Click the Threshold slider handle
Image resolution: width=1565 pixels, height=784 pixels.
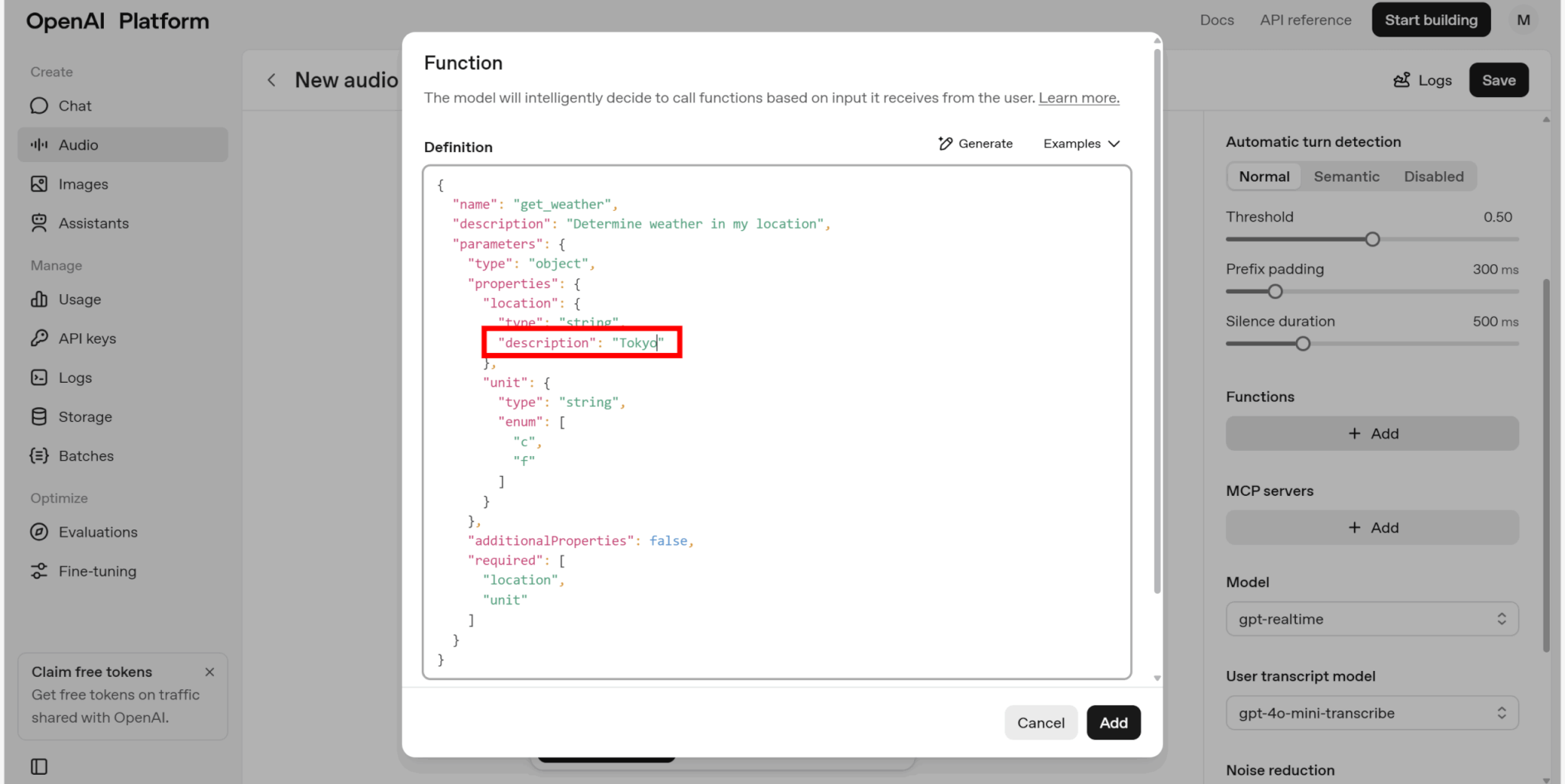tap(1372, 239)
